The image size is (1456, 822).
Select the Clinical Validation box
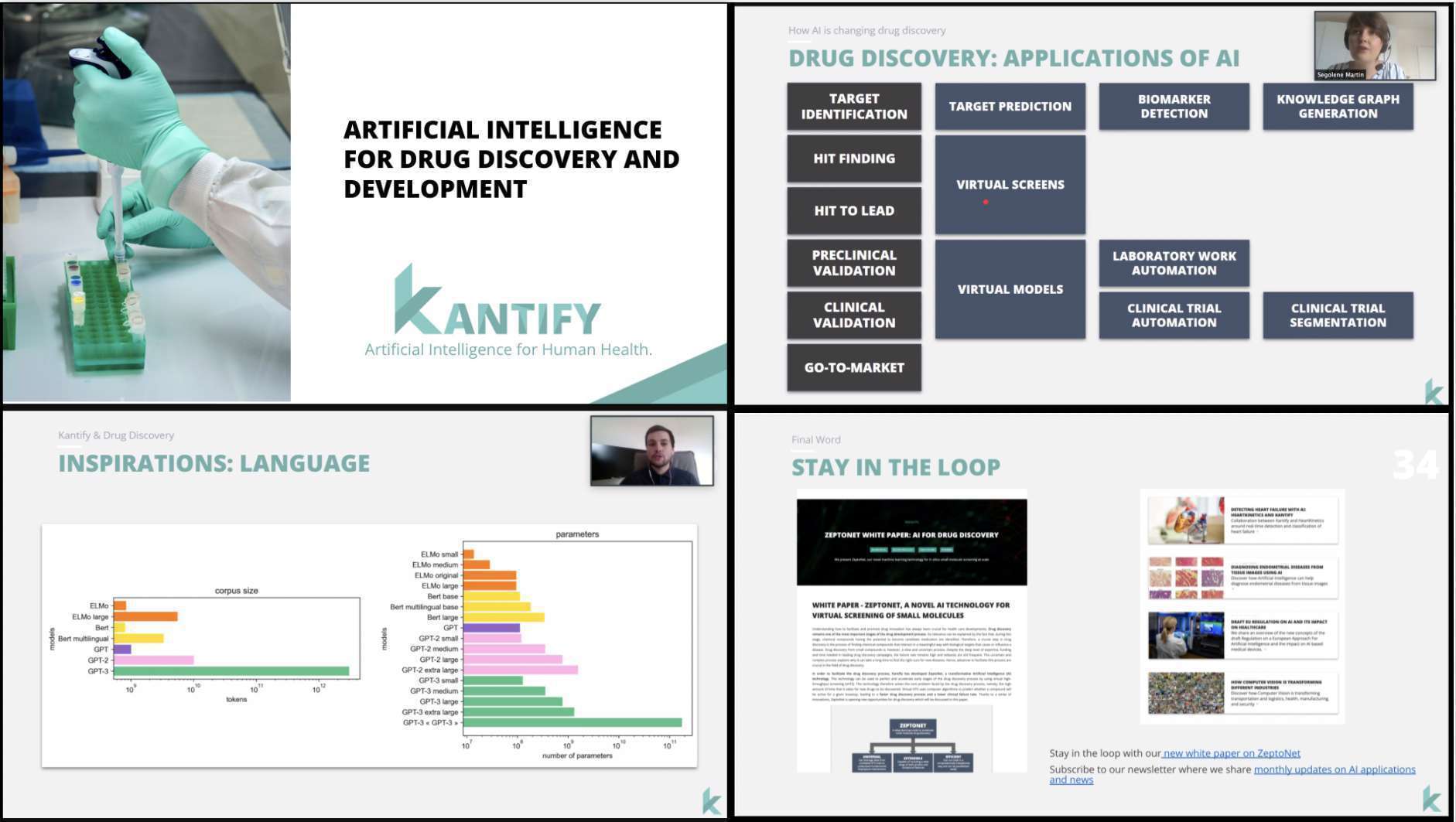pyautogui.click(x=854, y=315)
